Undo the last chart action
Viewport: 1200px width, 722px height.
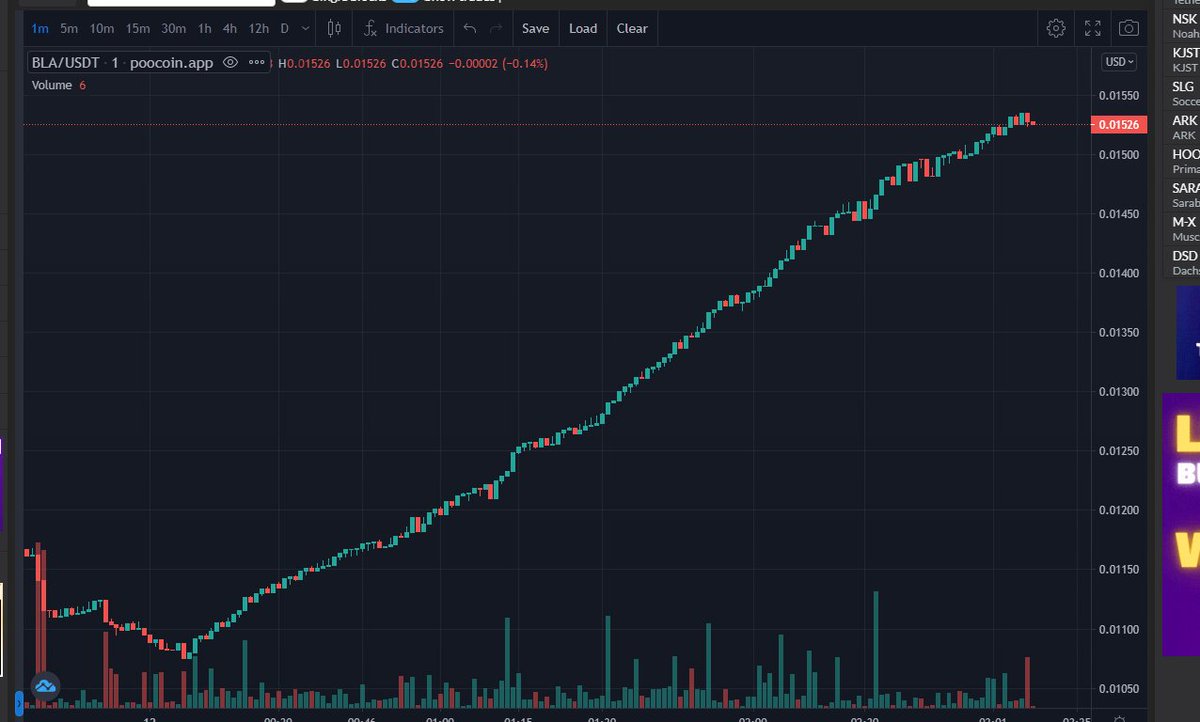coord(470,28)
